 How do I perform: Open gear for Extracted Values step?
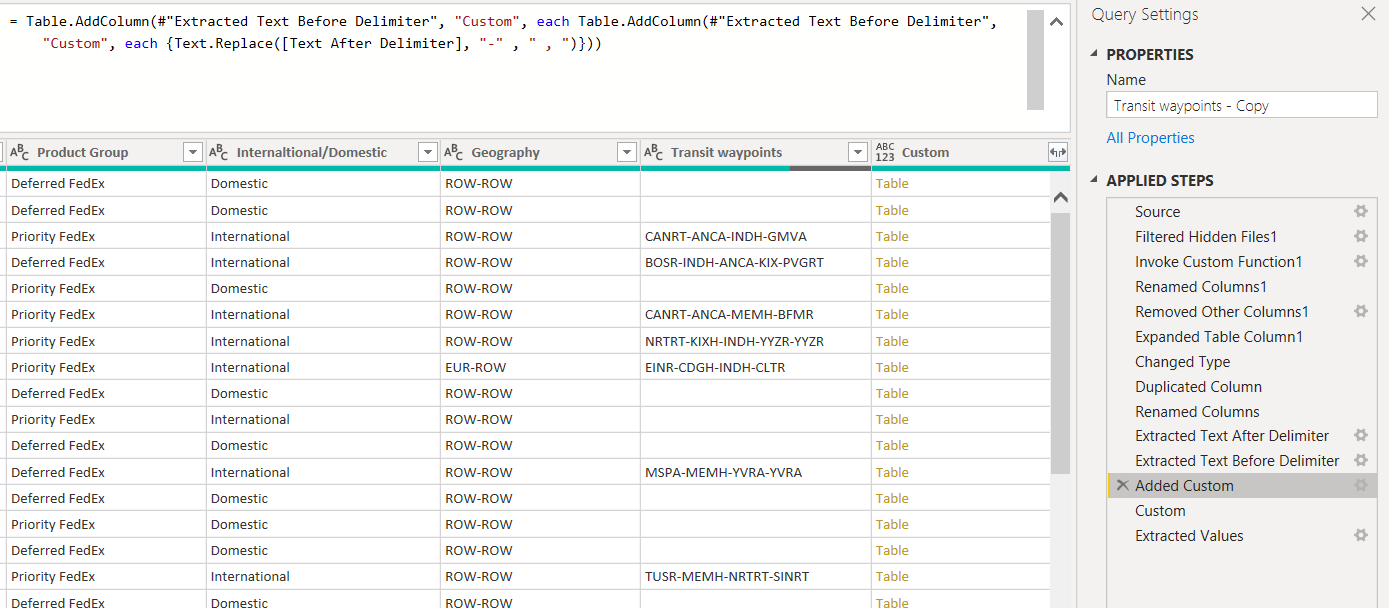point(1360,535)
